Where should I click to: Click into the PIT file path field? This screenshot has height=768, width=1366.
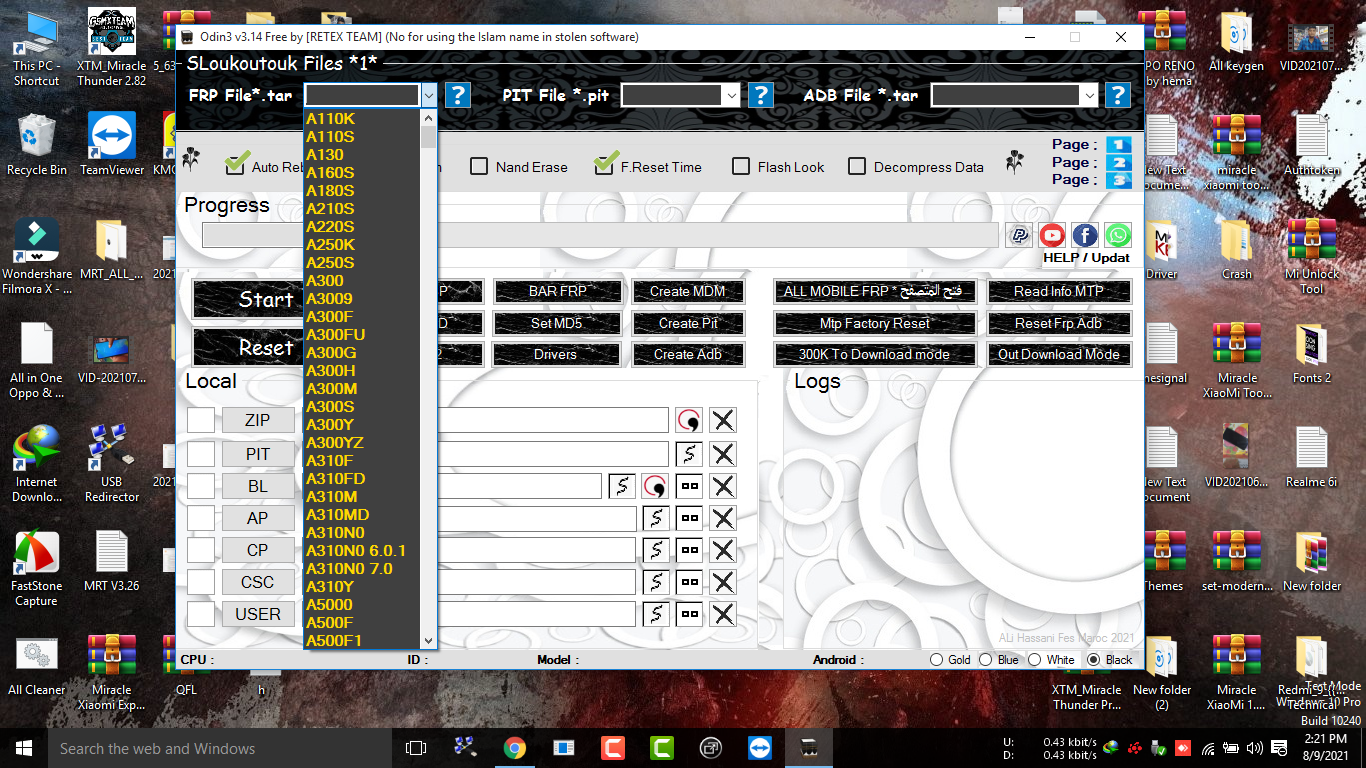pos(553,454)
